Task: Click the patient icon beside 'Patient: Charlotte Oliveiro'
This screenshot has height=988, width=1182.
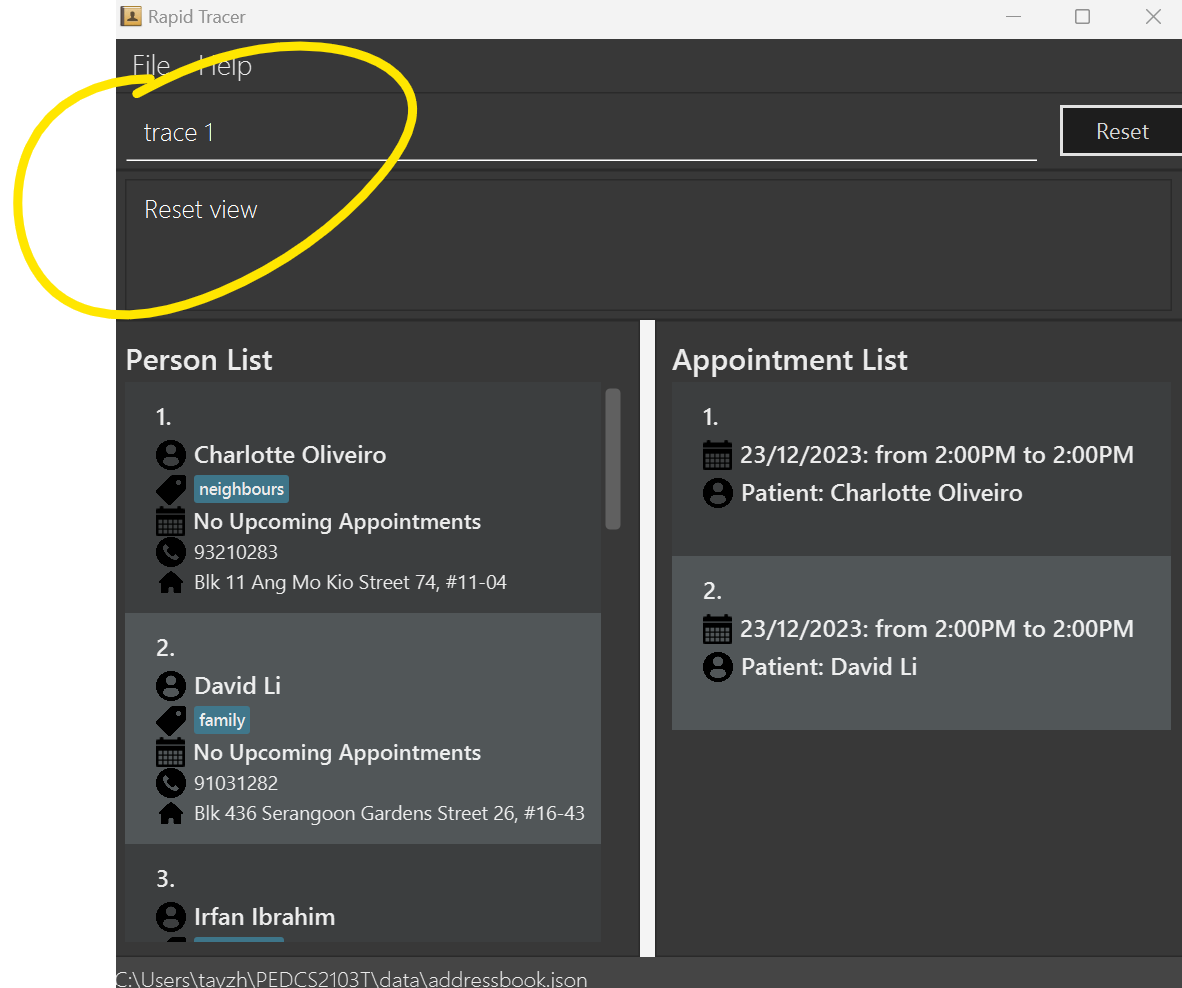Action: (718, 493)
